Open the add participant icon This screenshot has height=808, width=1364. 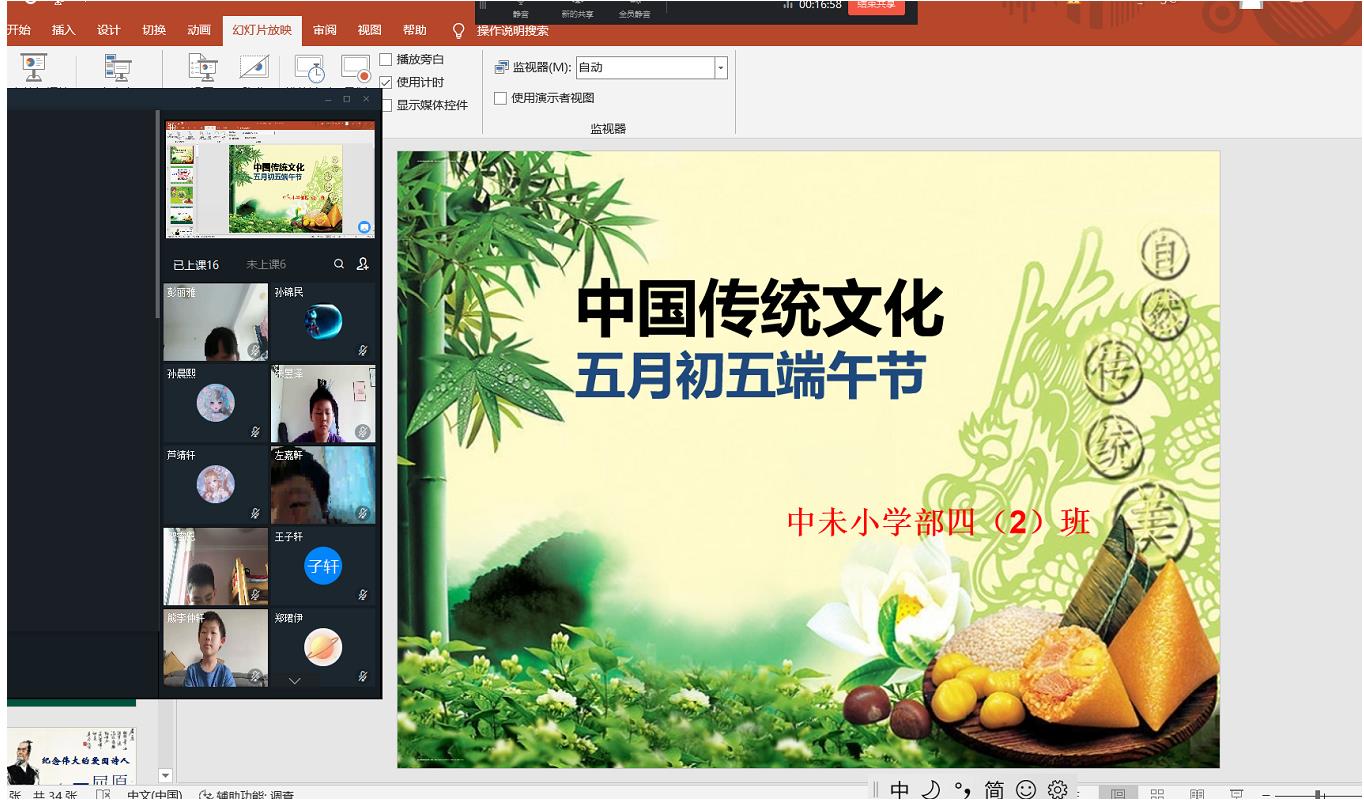(x=362, y=264)
